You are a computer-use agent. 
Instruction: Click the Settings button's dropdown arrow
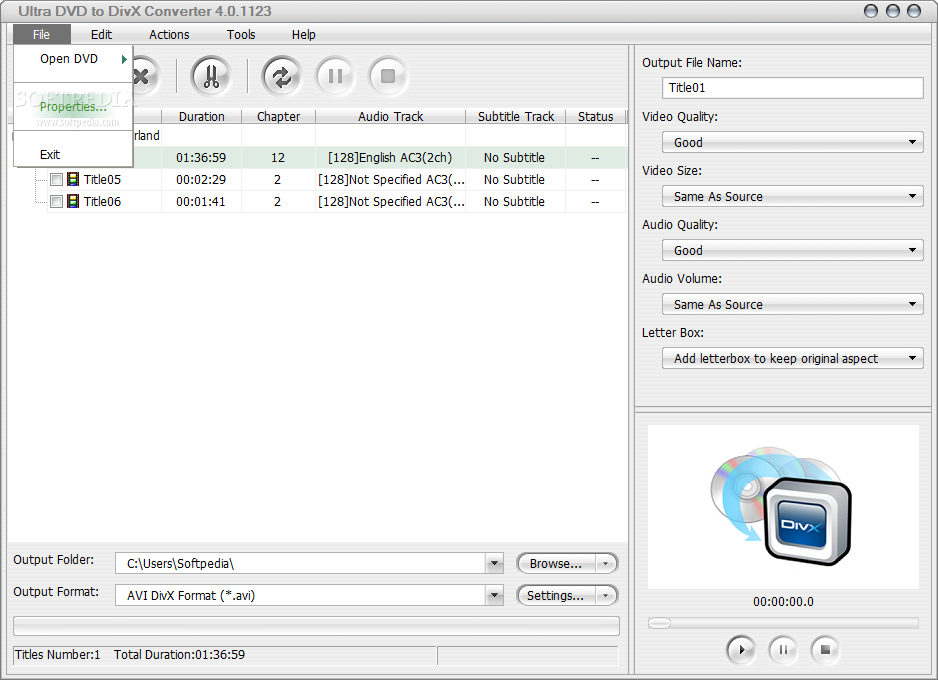click(605, 595)
